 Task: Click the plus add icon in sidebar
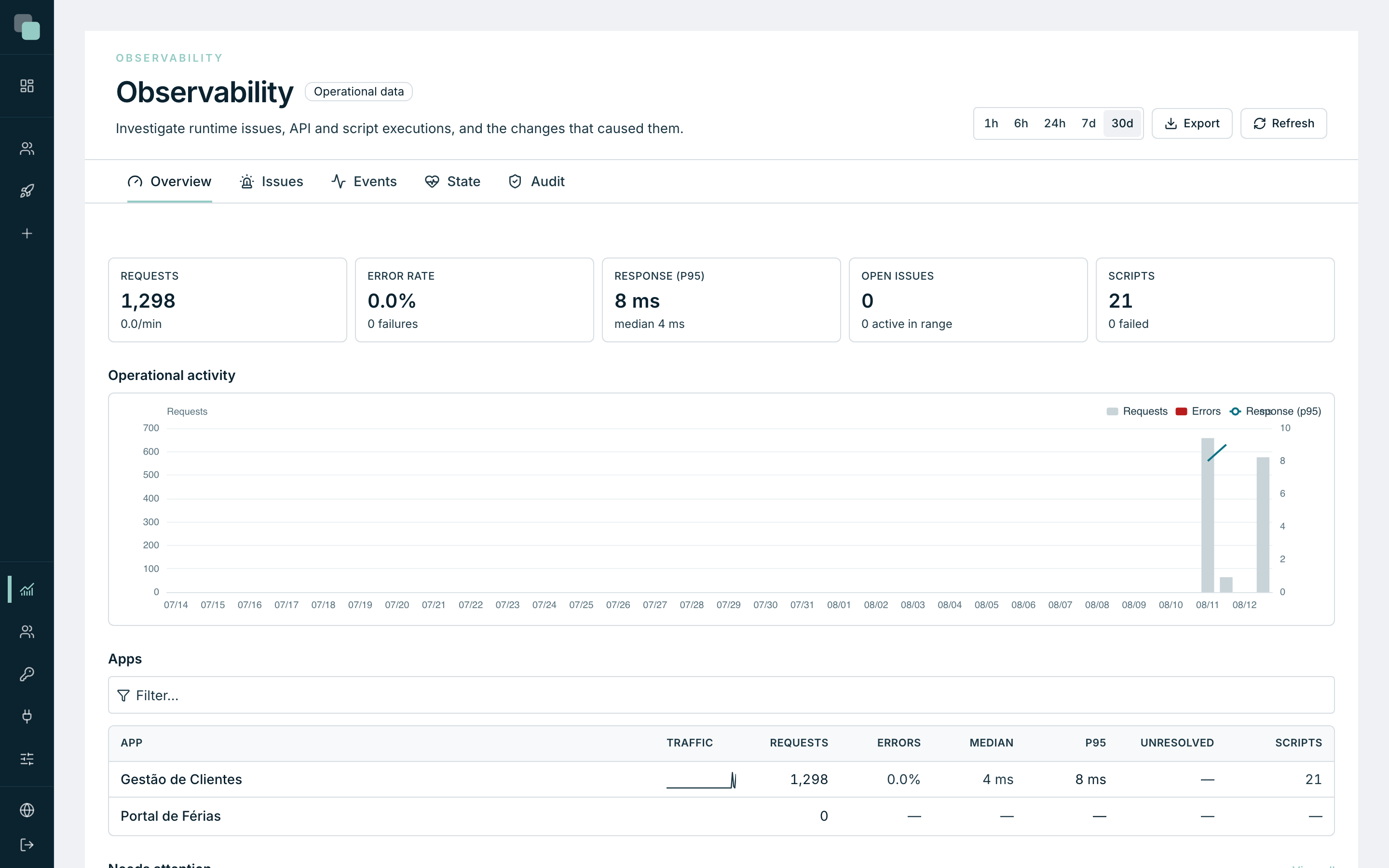(x=27, y=234)
